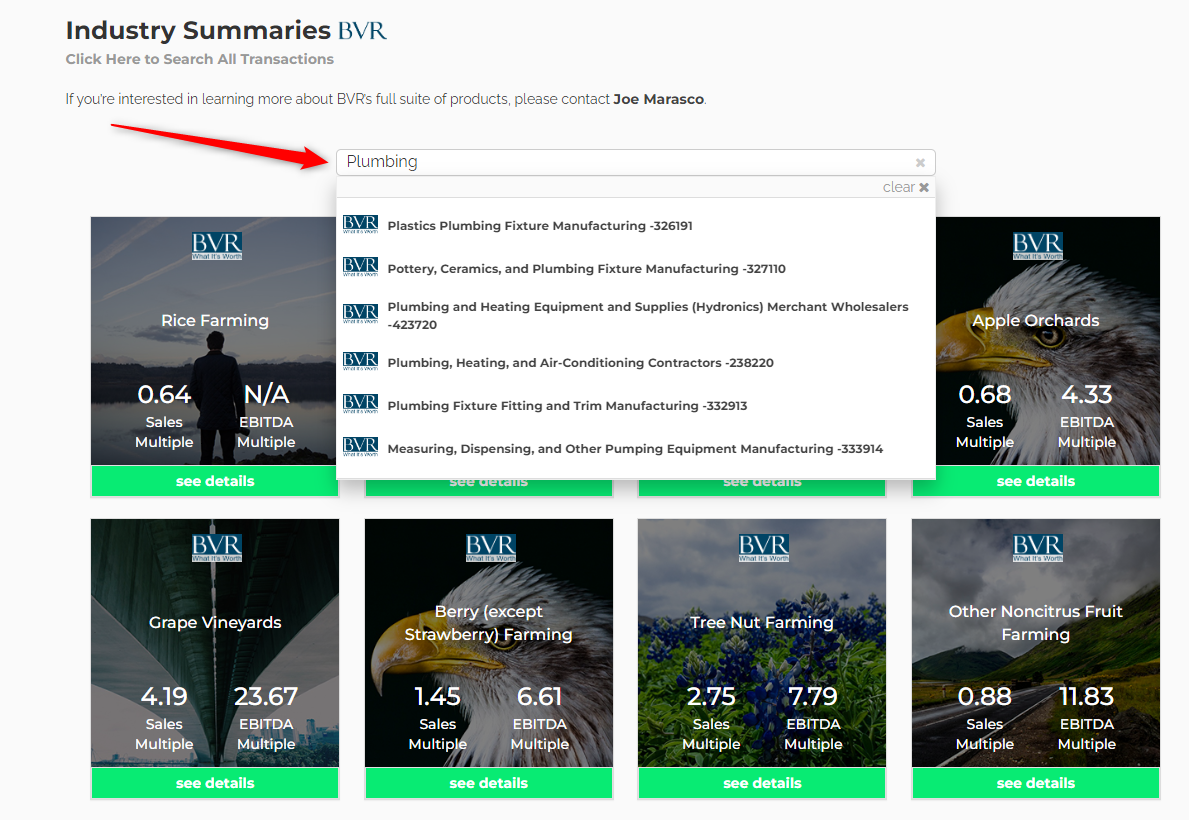Click BVR logo on Grape Vineyards card
The height and width of the screenshot is (820, 1189).
point(216,548)
